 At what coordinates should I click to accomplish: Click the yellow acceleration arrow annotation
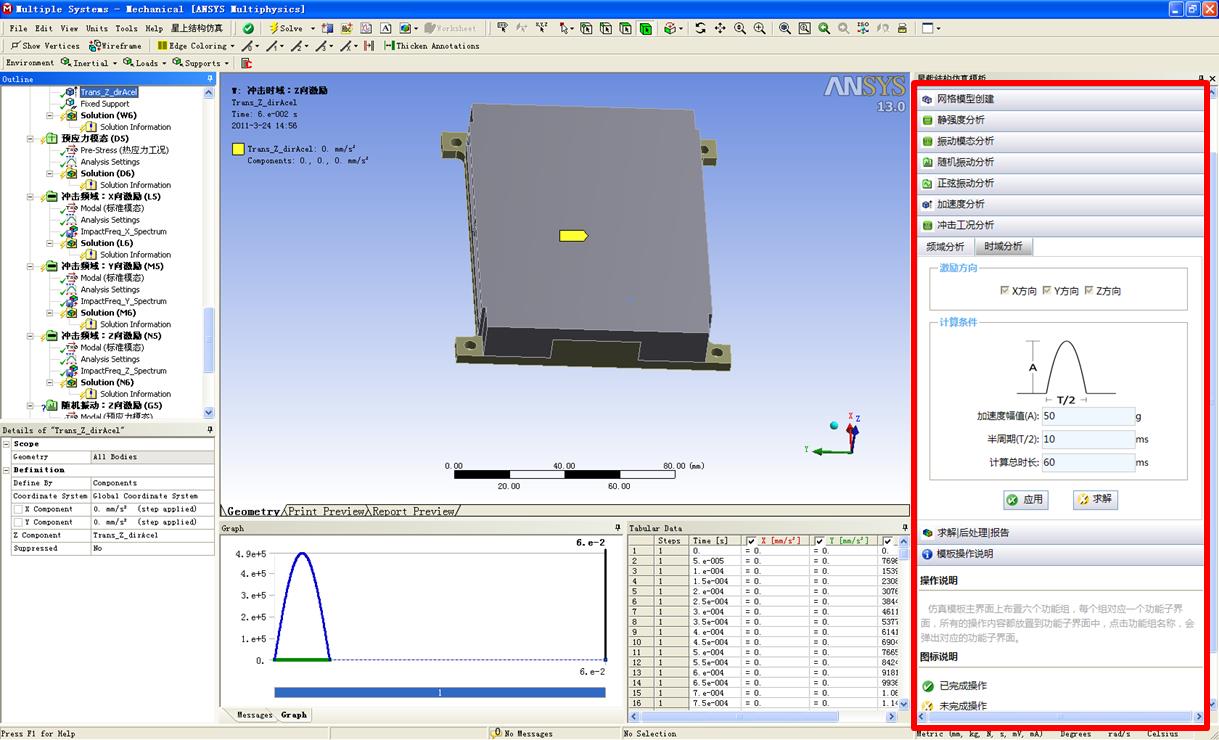[x=573, y=236]
